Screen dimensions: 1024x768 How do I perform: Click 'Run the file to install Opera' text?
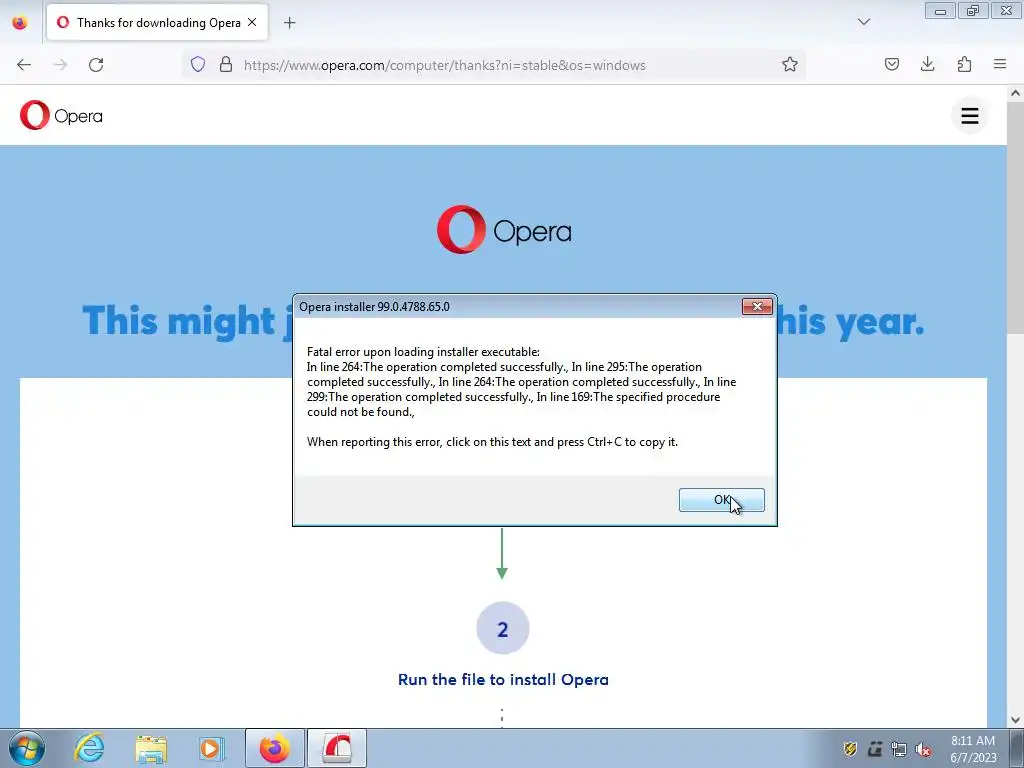[503, 680]
